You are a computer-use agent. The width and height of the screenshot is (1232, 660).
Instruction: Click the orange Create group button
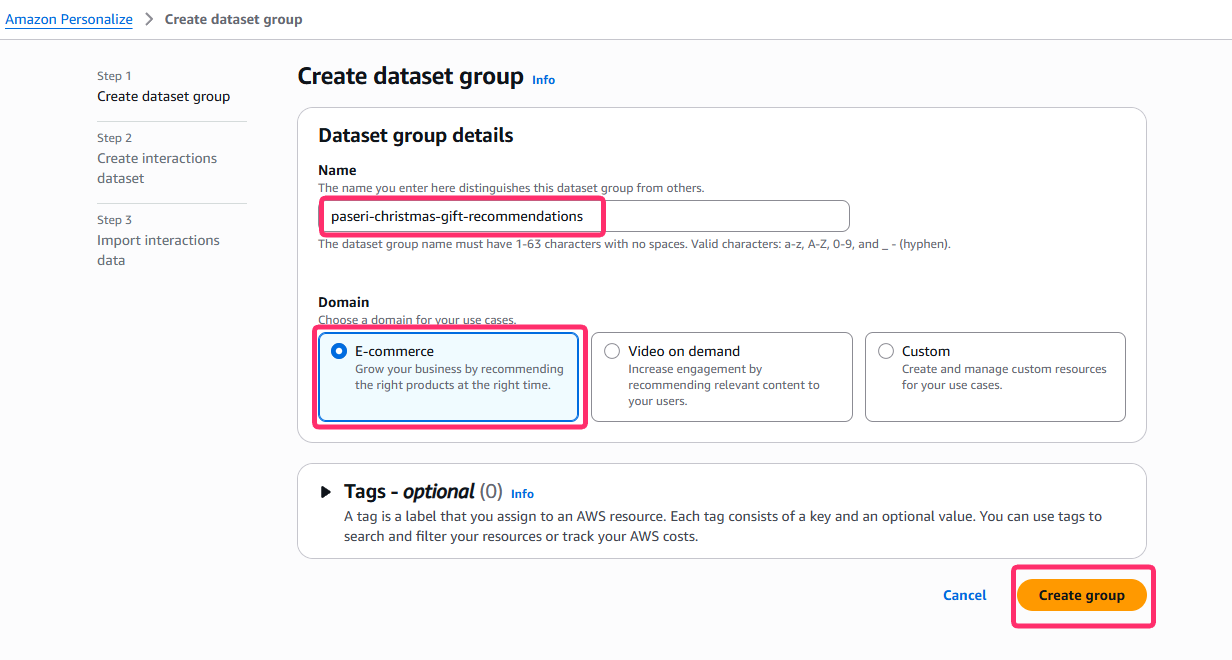pos(1081,595)
